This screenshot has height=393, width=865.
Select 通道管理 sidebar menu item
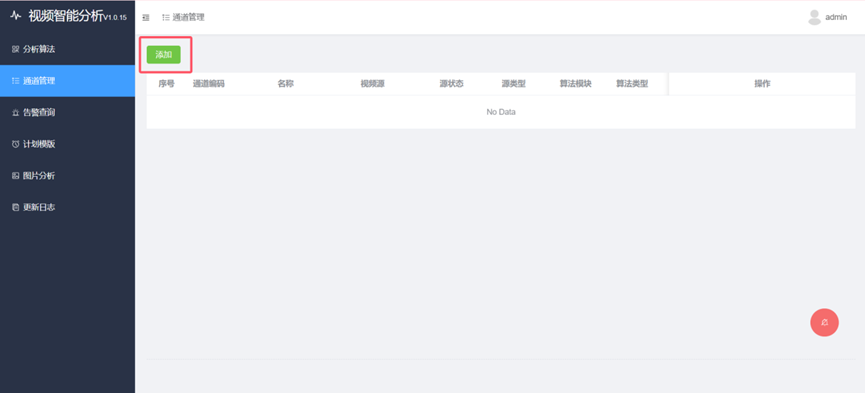click(67, 81)
